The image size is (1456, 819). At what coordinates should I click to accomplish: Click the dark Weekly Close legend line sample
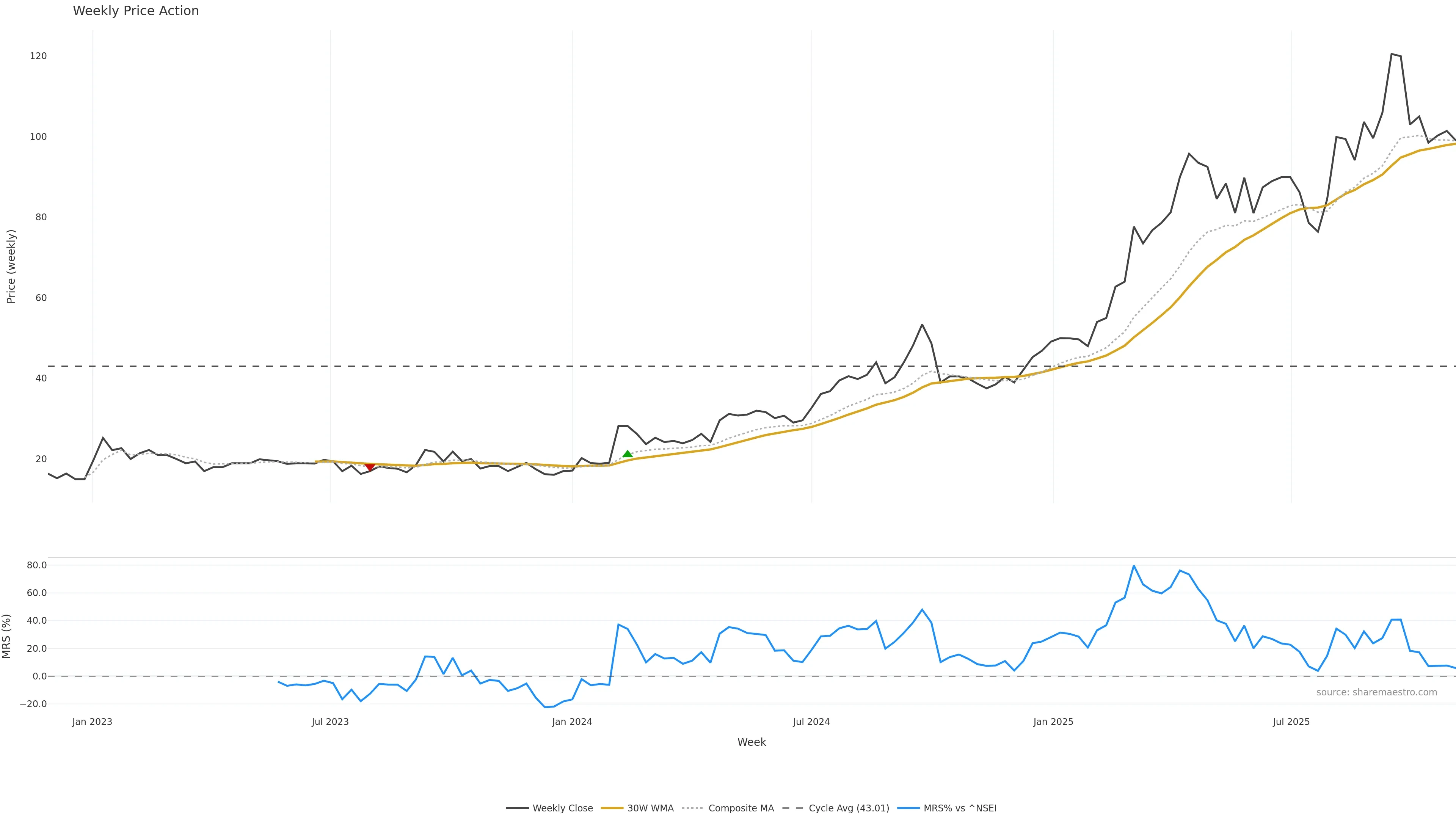pos(517,808)
